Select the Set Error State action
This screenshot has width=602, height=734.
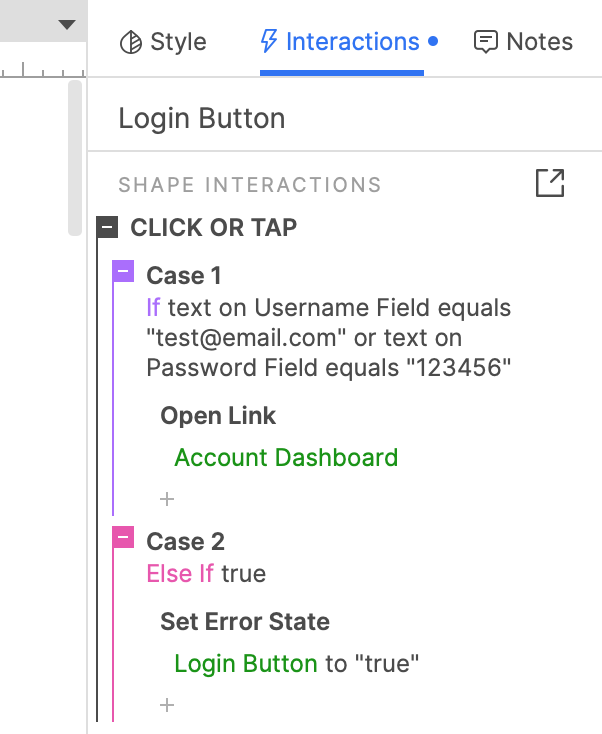245,622
